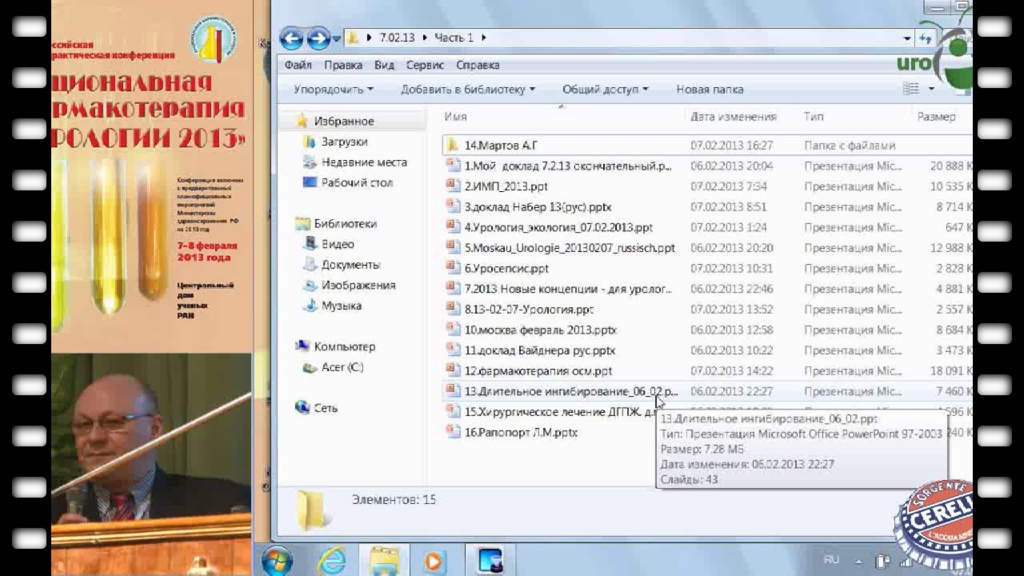Click the Windows Start button
Image resolution: width=1024 pixels, height=576 pixels.
click(277, 561)
